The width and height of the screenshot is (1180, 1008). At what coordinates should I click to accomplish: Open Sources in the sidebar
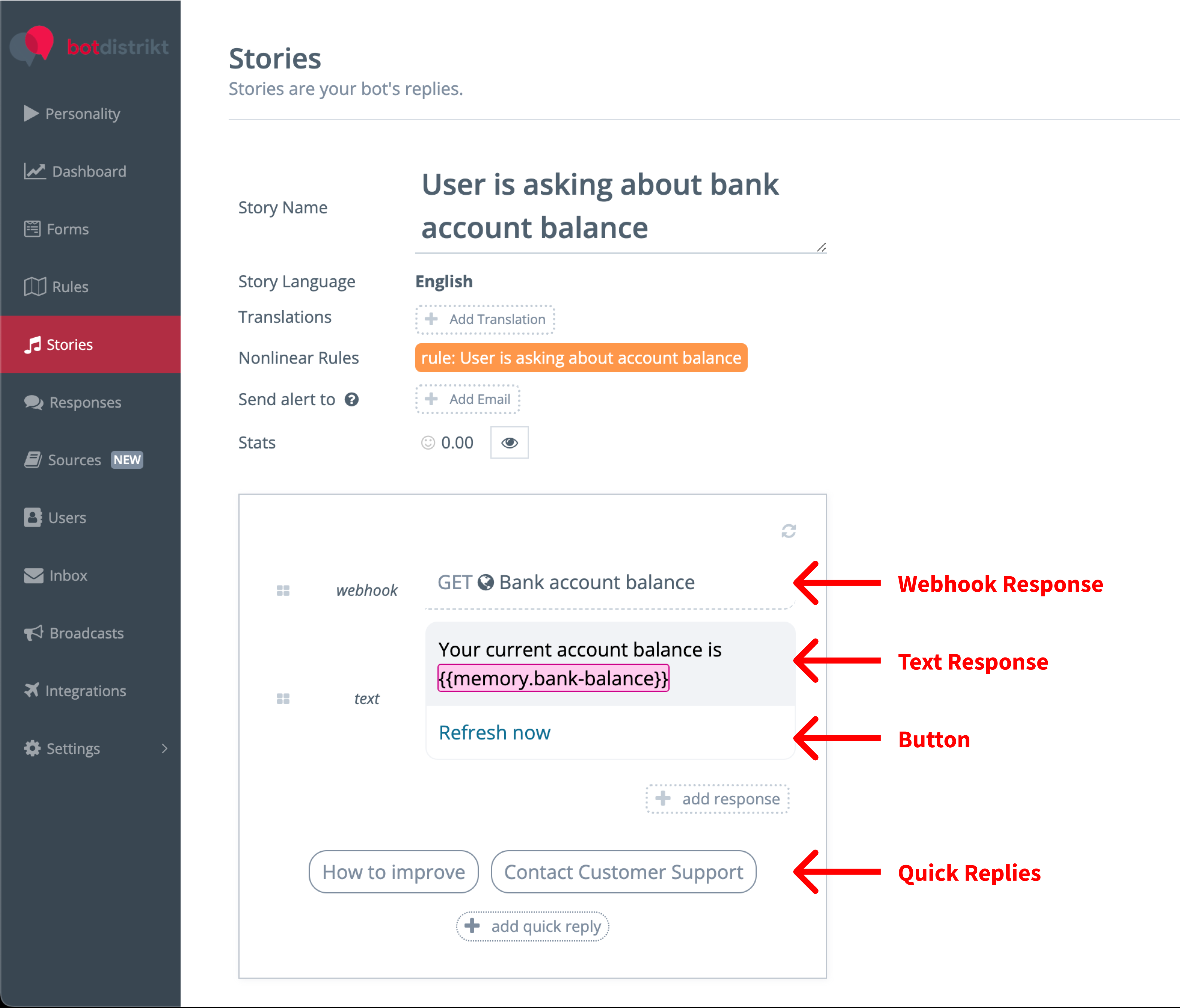point(74,460)
